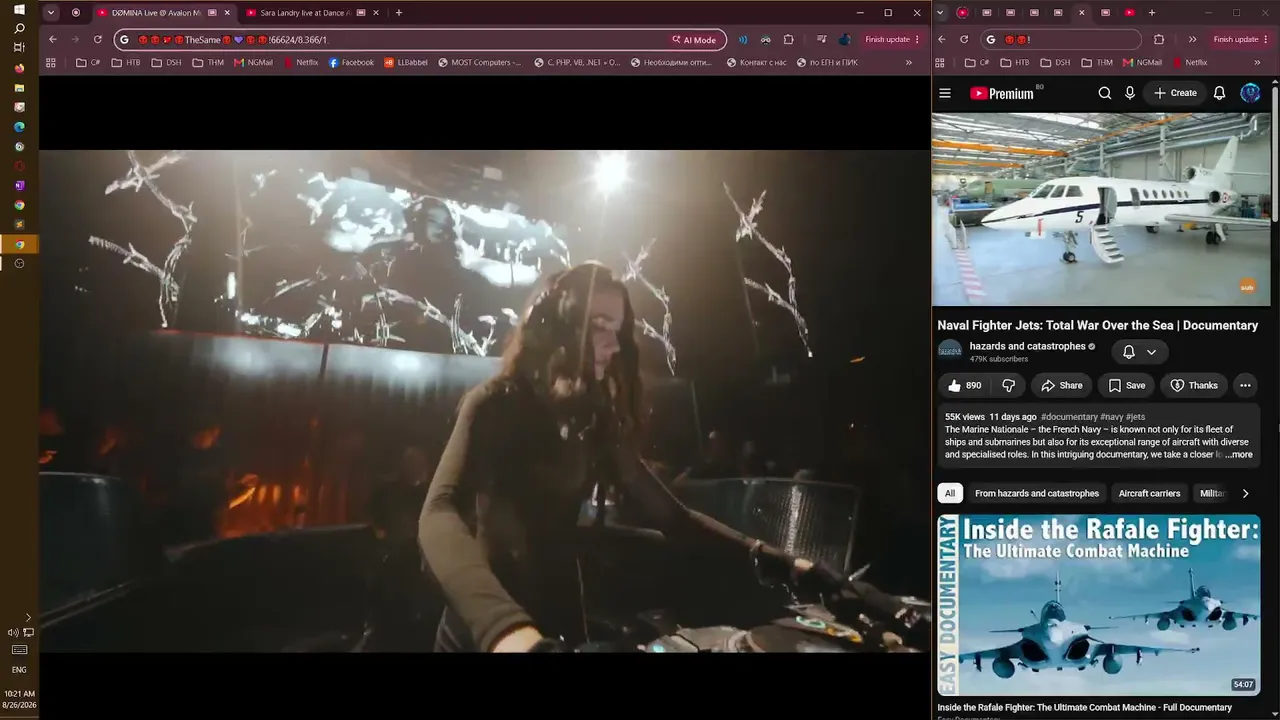Open YouTube search
The width and height of the screenshot is (1280, 720).
click(1105, 93)
